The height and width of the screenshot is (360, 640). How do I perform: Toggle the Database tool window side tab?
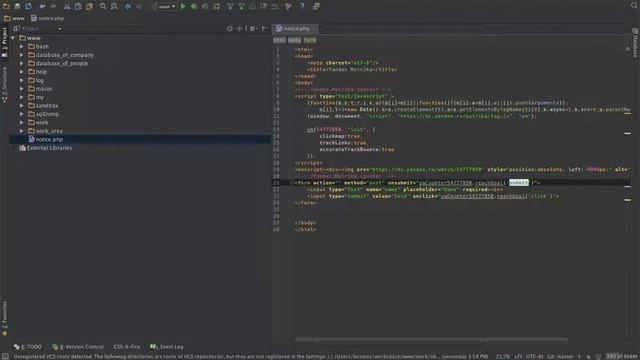635,43
